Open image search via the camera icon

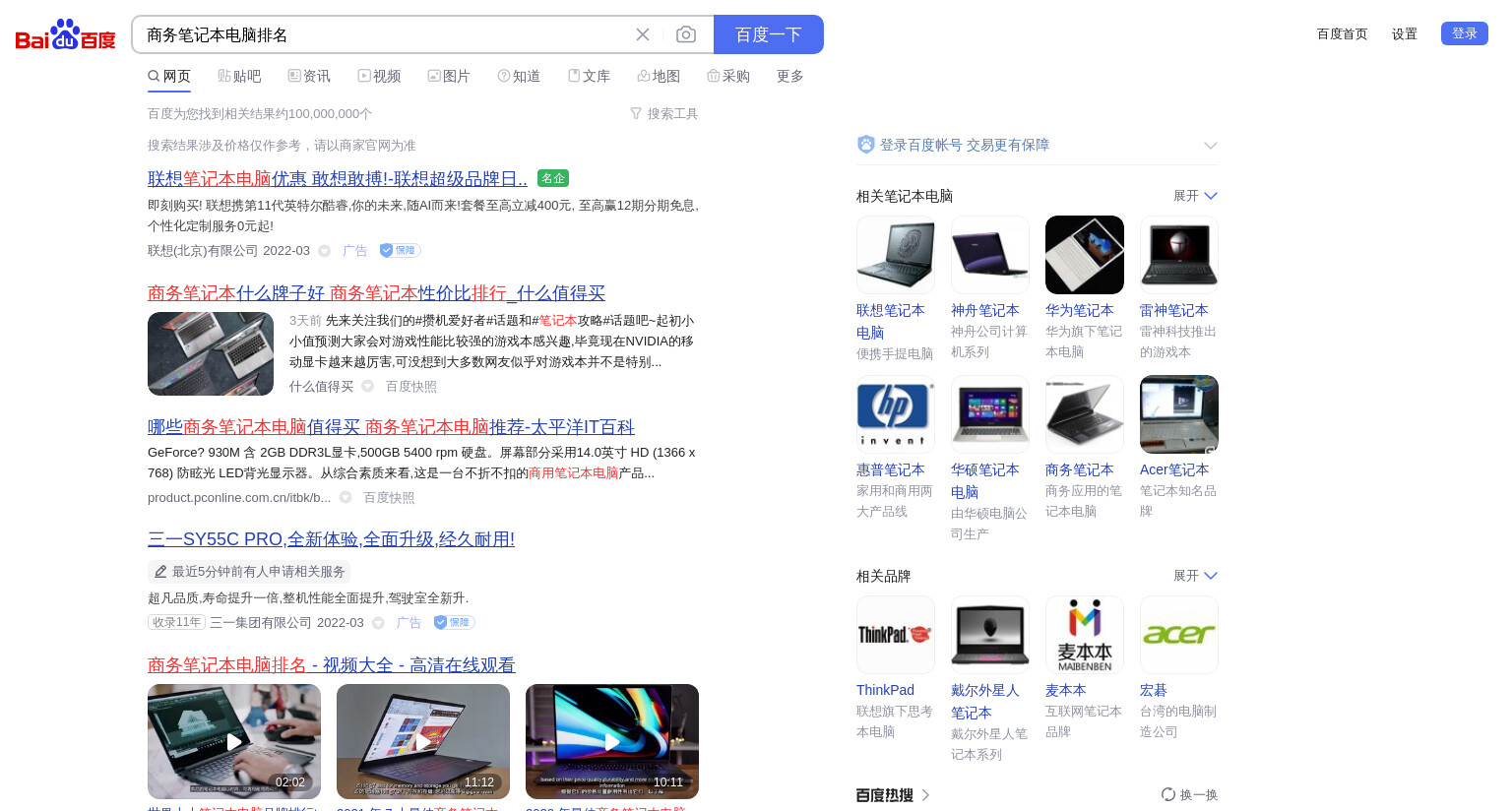(686, 34)
